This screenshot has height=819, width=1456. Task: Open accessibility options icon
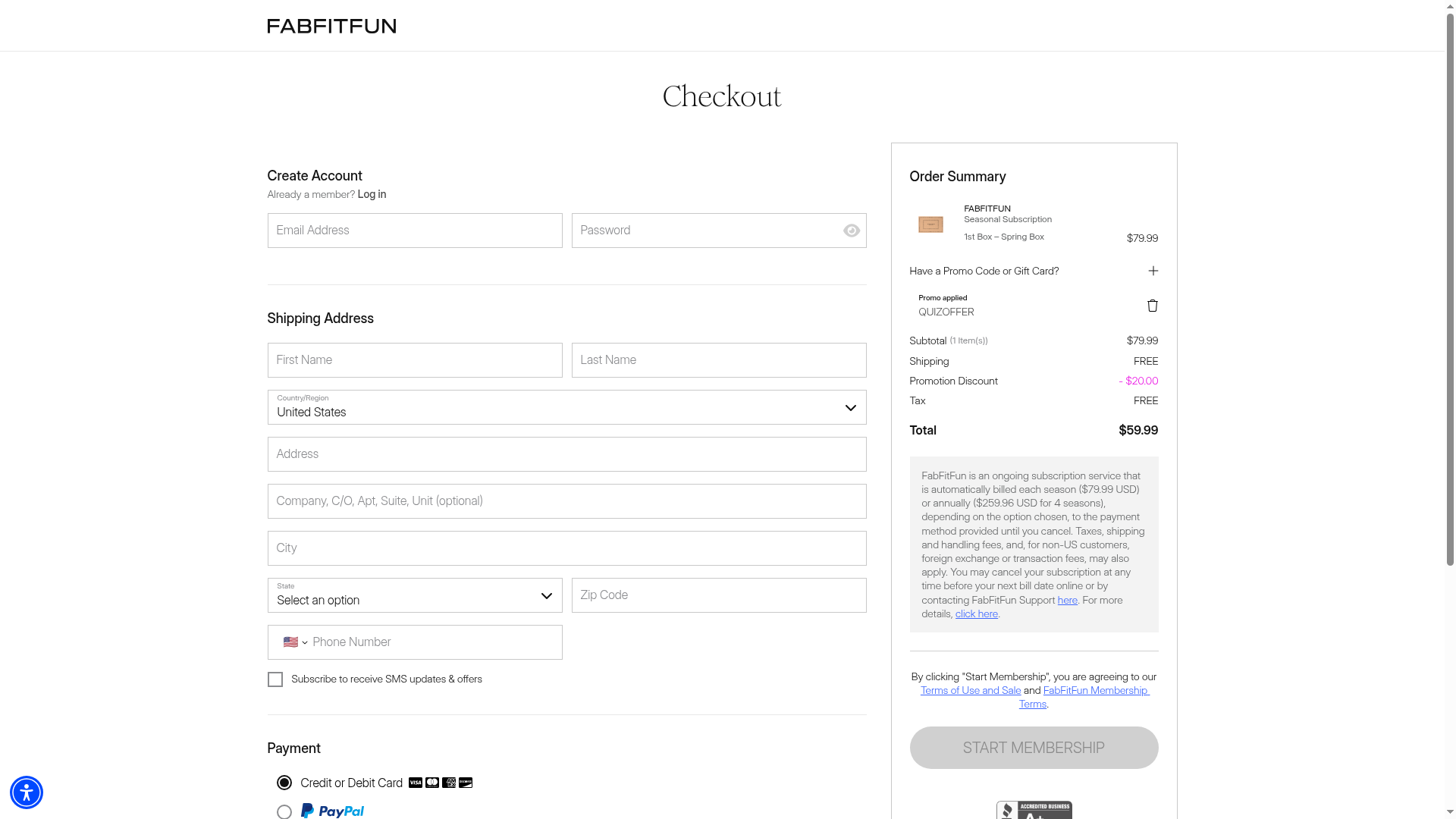tap(27, 792)
